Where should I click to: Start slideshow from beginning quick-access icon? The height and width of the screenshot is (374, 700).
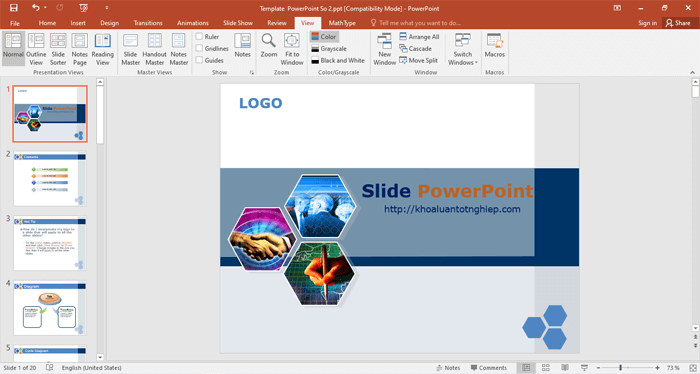tap(83, 8)
